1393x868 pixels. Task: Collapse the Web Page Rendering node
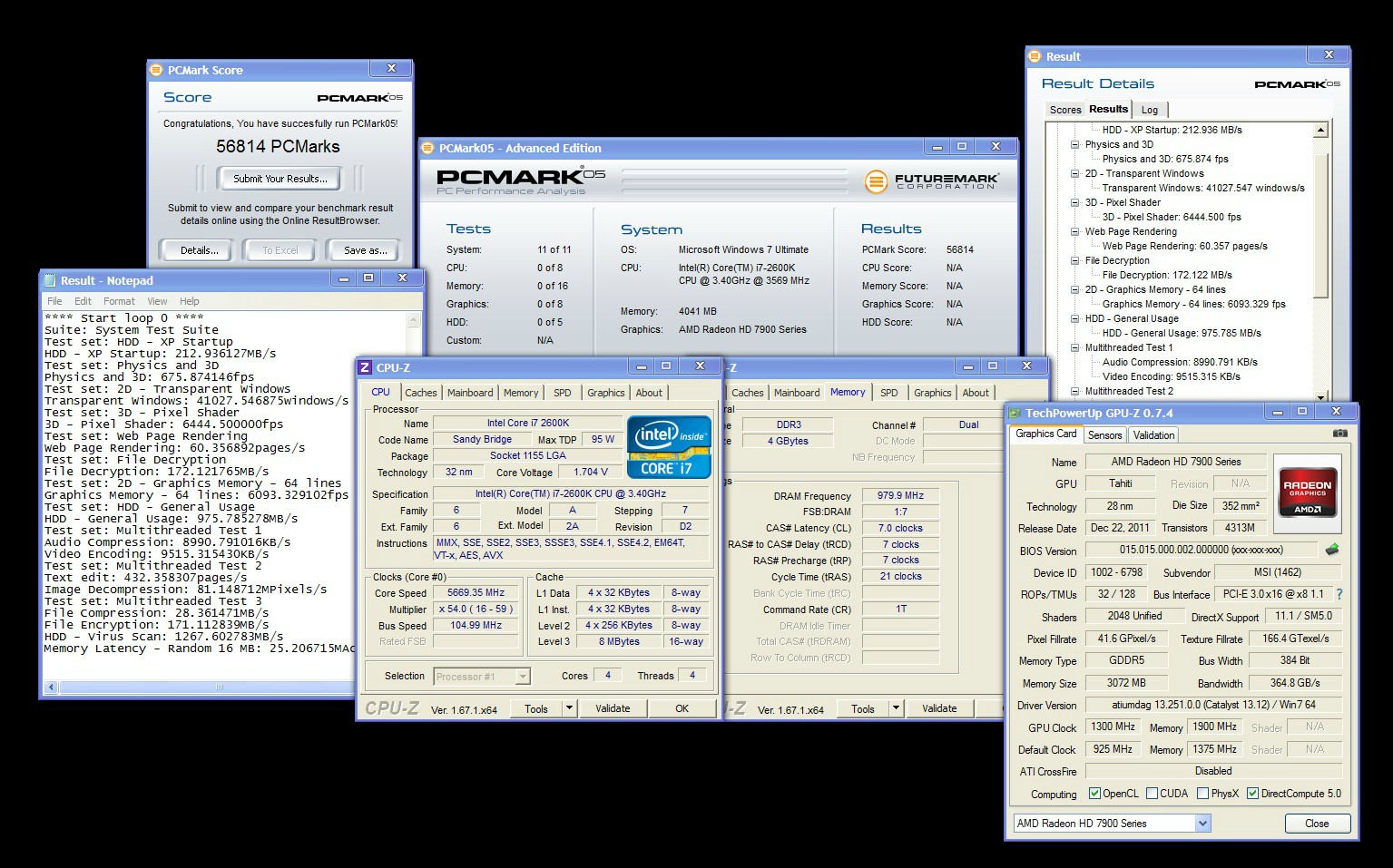[x=1074, y=231]
